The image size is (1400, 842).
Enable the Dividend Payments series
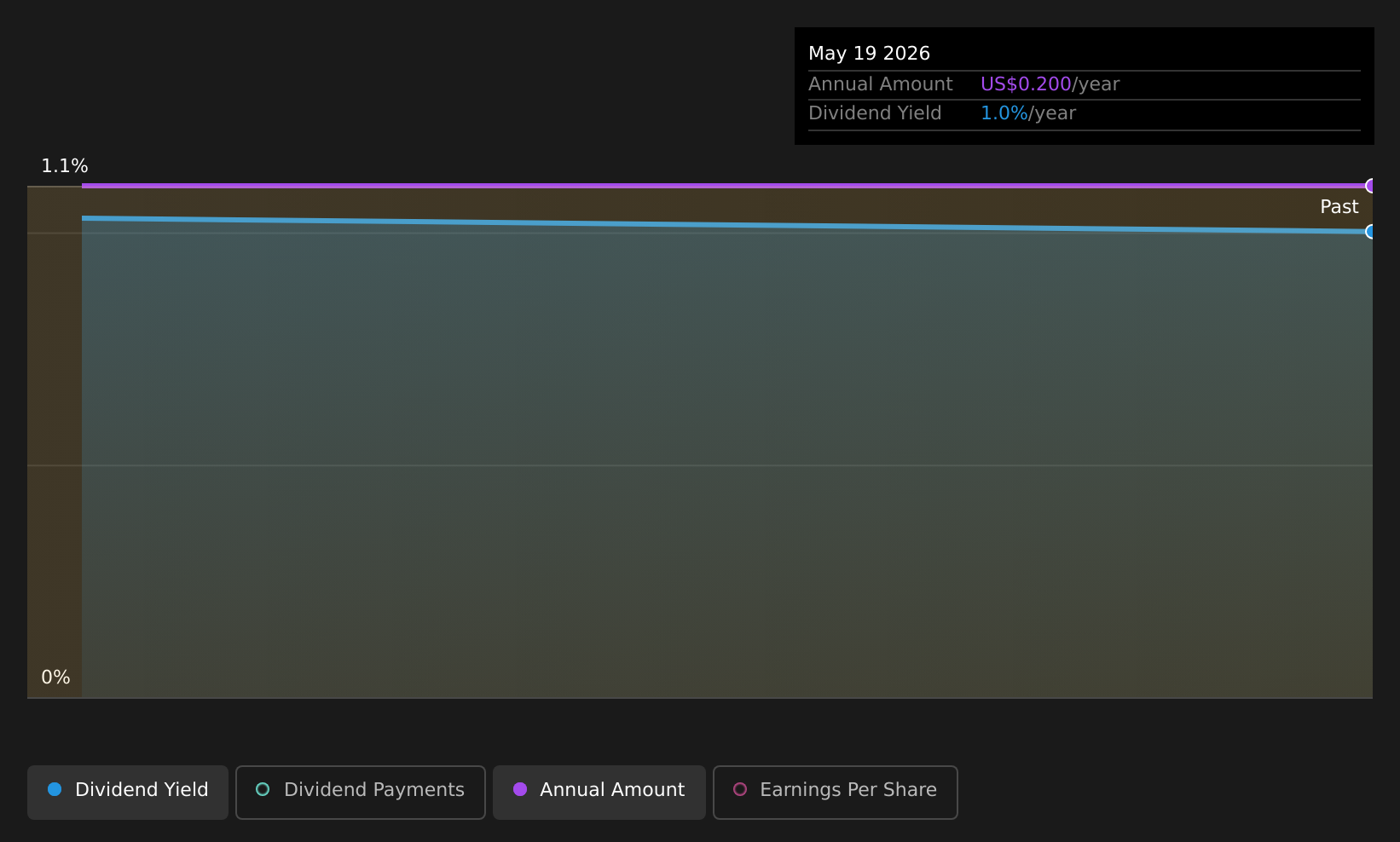point(361,792)
